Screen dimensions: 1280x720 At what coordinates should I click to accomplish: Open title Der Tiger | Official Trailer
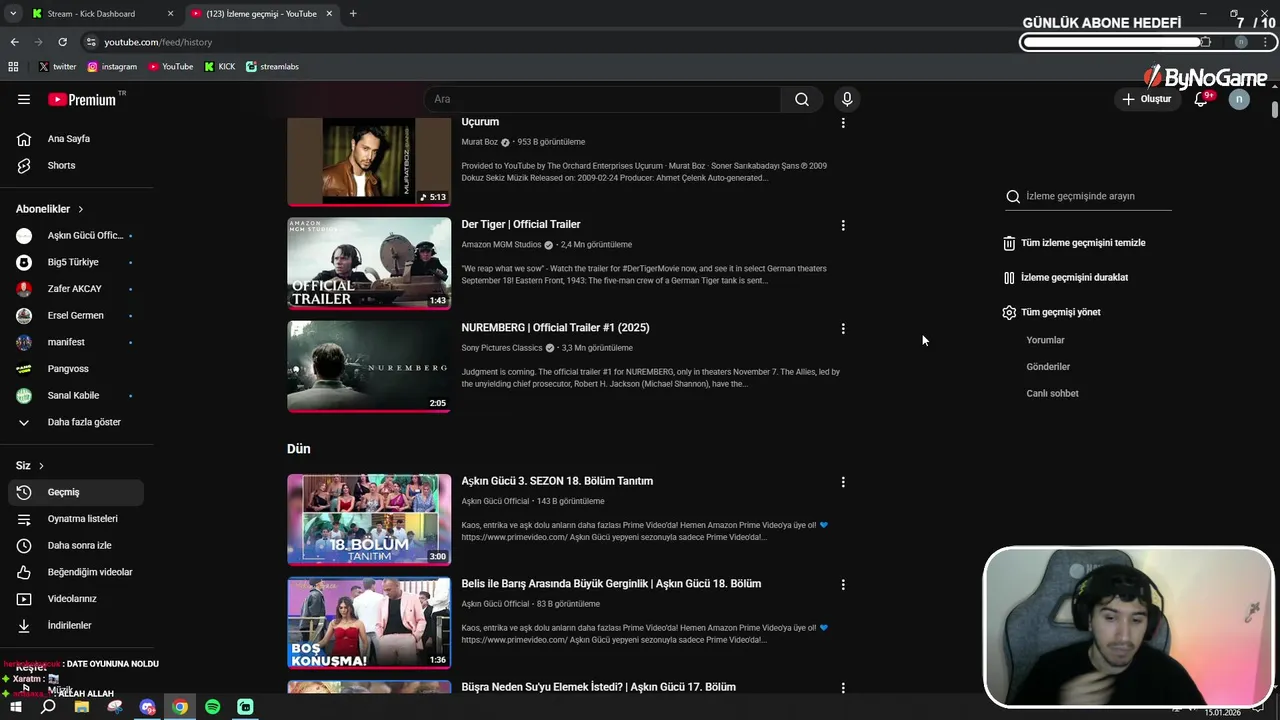(x=521, y=225)
